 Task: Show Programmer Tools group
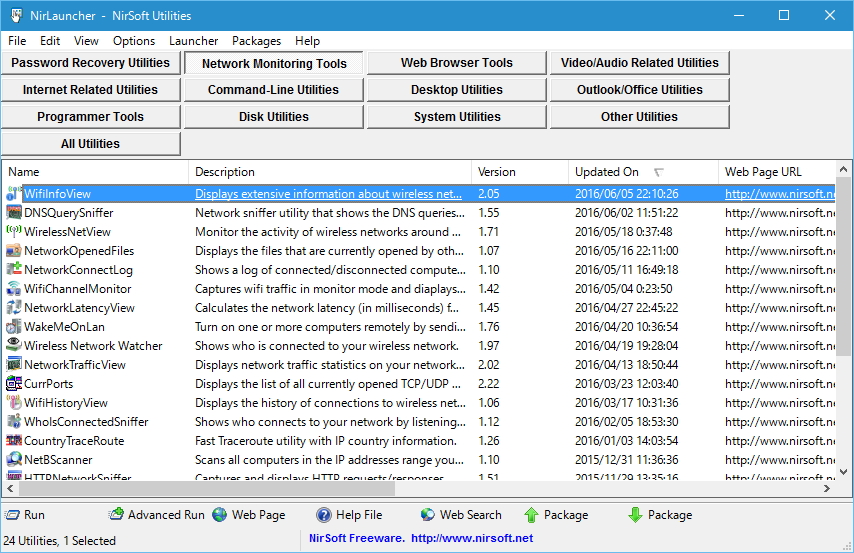tap(90, 117)
